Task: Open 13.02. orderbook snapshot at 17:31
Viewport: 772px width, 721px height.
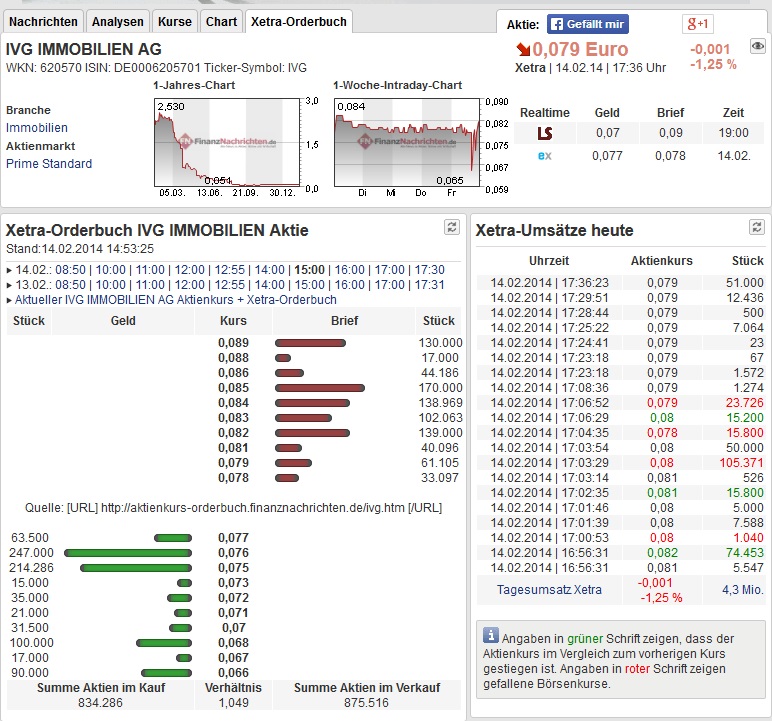Action: [429, 285]
